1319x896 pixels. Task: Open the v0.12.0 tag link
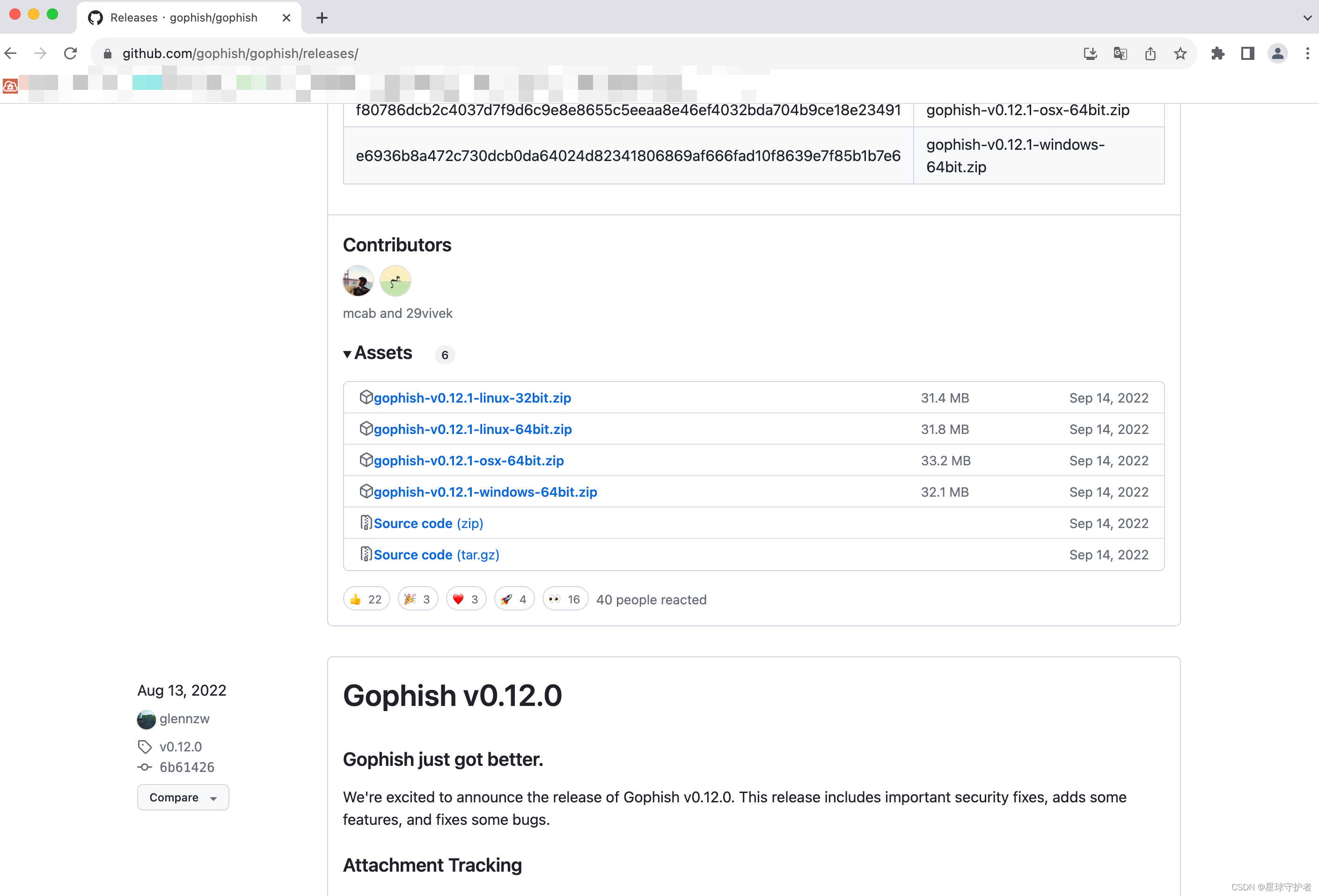tap(181, 746)
